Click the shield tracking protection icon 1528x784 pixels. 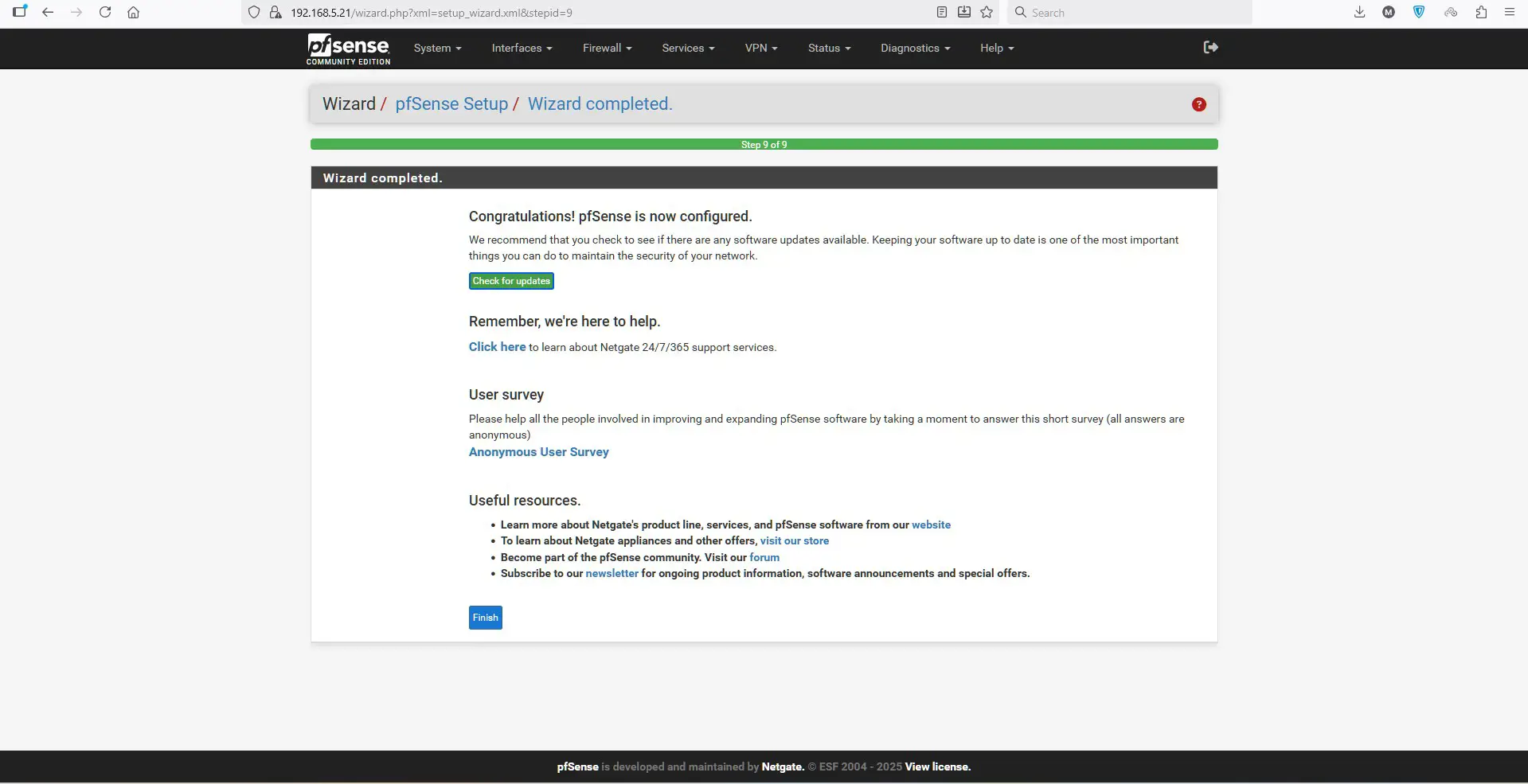point(254,12)
